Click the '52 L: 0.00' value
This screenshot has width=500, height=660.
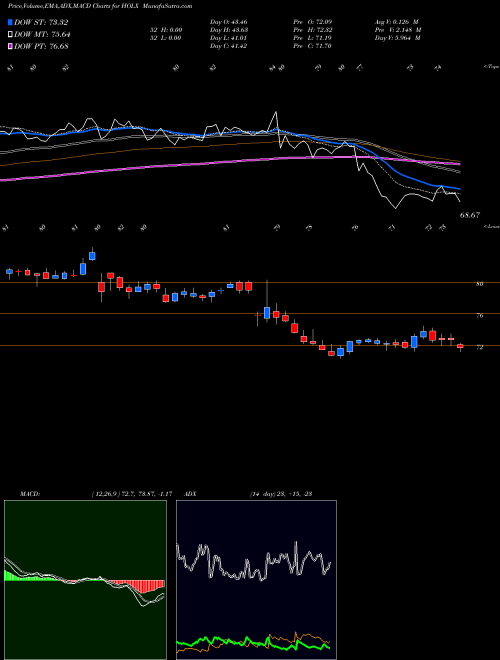coord(165,38)
